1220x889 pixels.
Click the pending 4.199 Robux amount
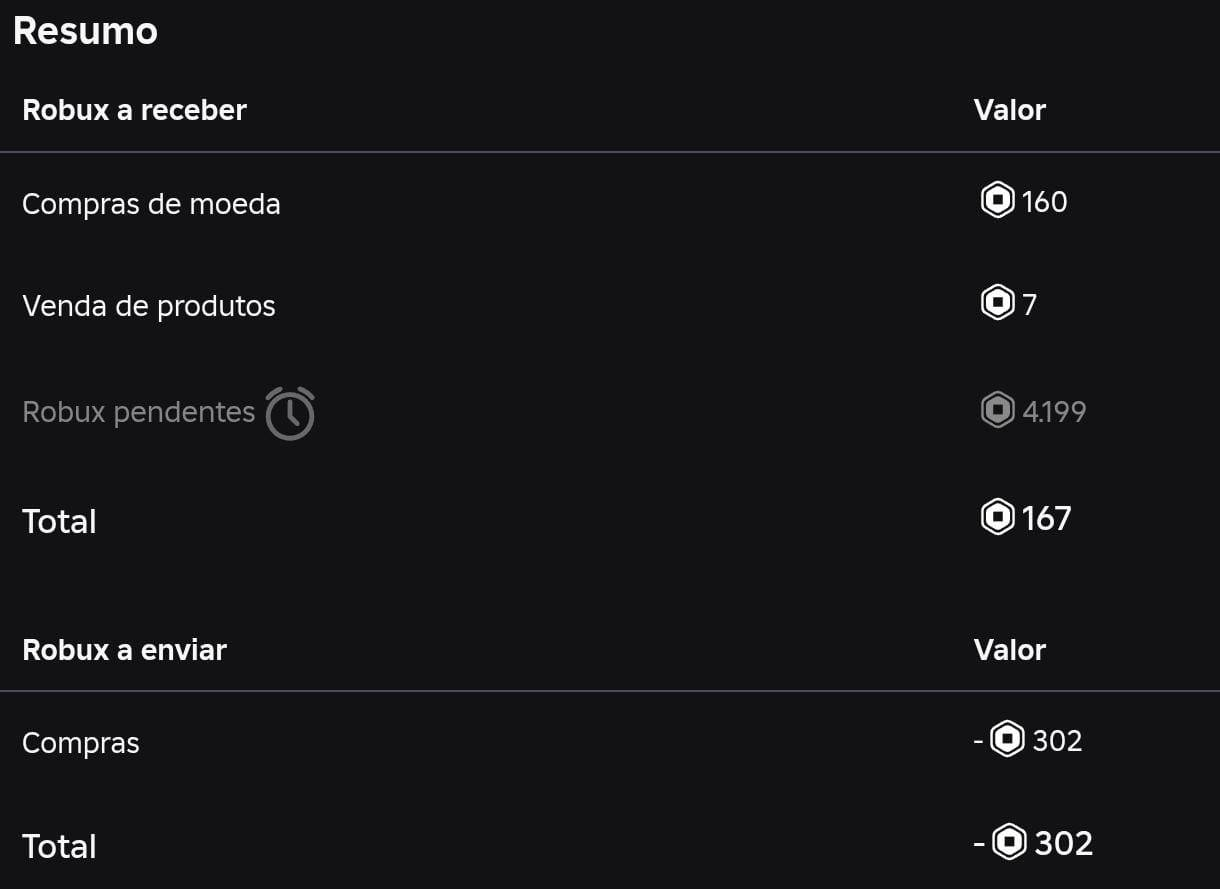point(1054,411)
